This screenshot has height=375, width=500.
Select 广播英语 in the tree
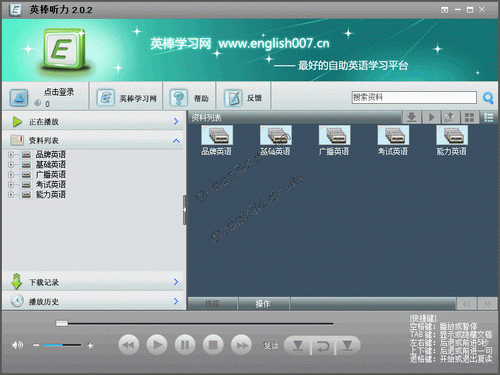51,174
